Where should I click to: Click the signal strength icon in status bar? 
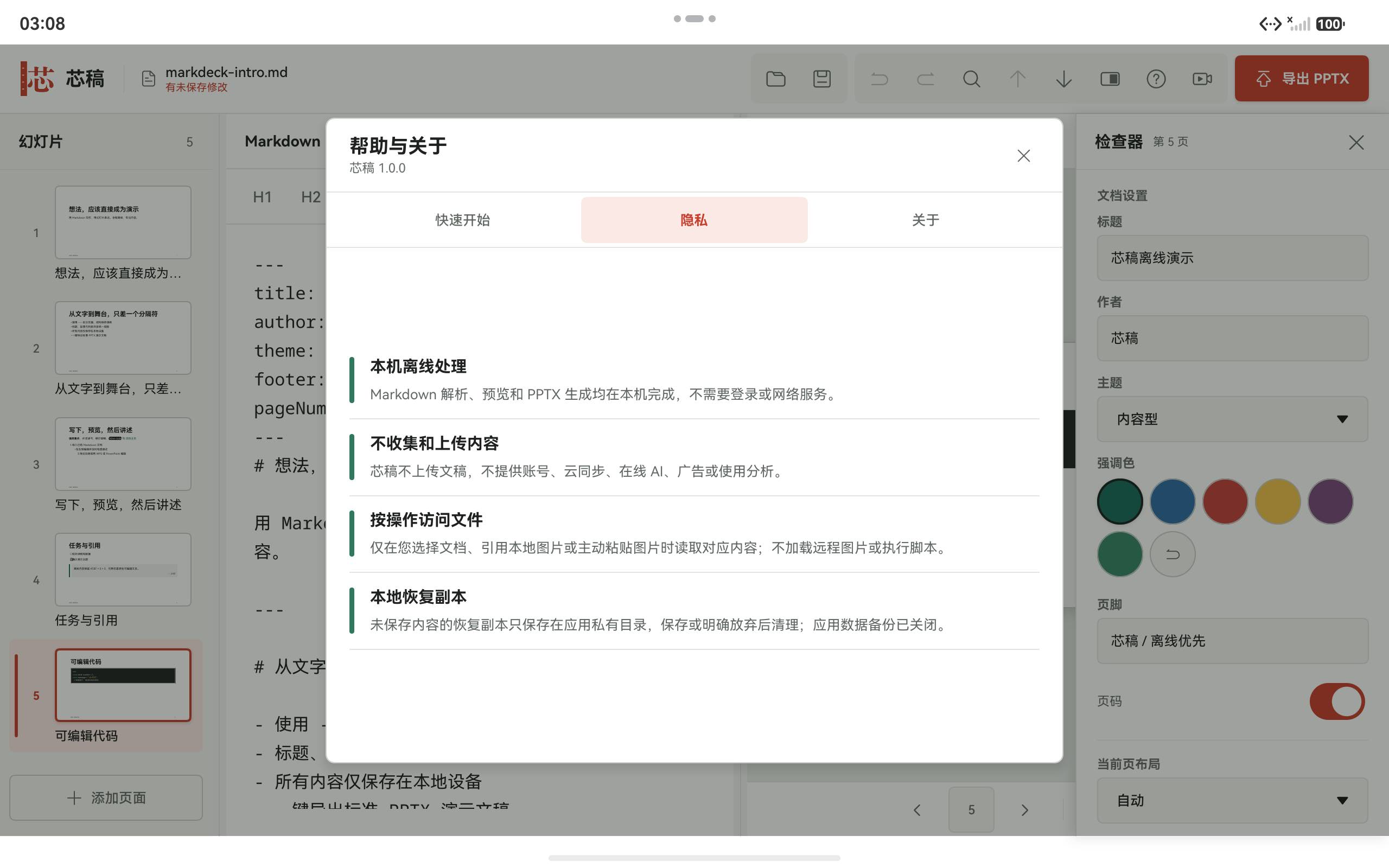coord(1299,23)
